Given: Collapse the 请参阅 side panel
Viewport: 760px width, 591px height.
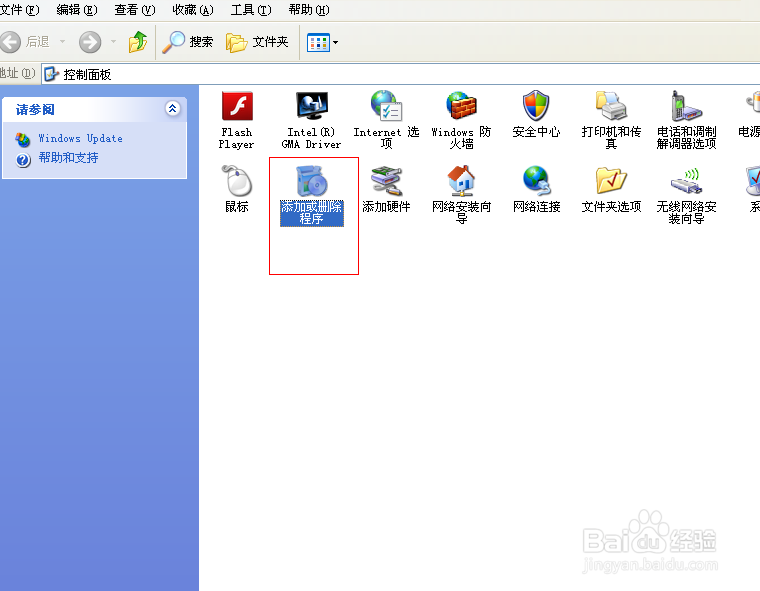Looking at the screenshot, I should 173,109.
